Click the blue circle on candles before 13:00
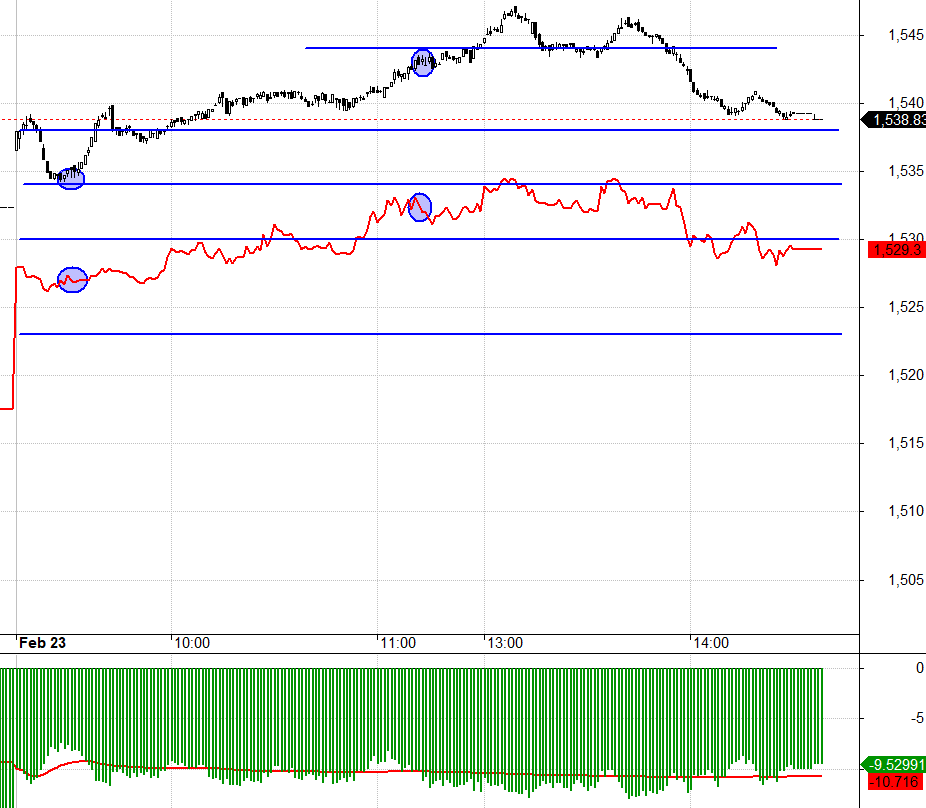The height and width of the screenshot is (808, 926). pos(423,63)
